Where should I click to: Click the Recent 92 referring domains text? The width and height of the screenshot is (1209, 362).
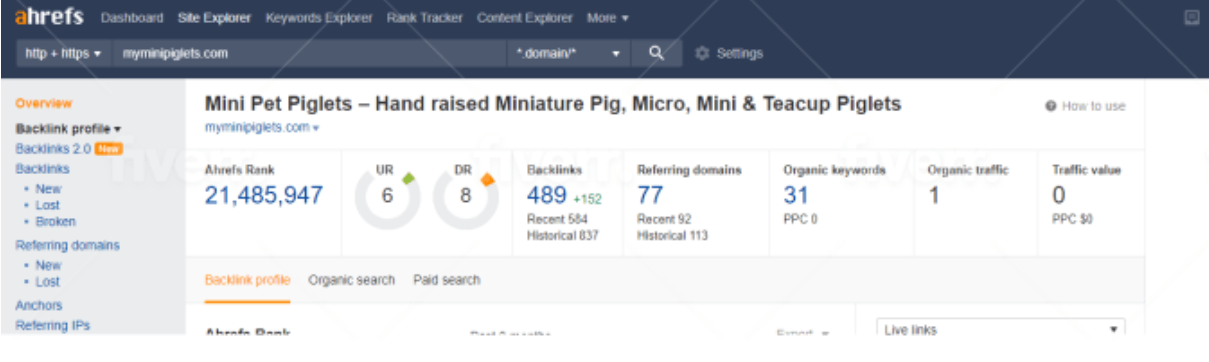663,219
